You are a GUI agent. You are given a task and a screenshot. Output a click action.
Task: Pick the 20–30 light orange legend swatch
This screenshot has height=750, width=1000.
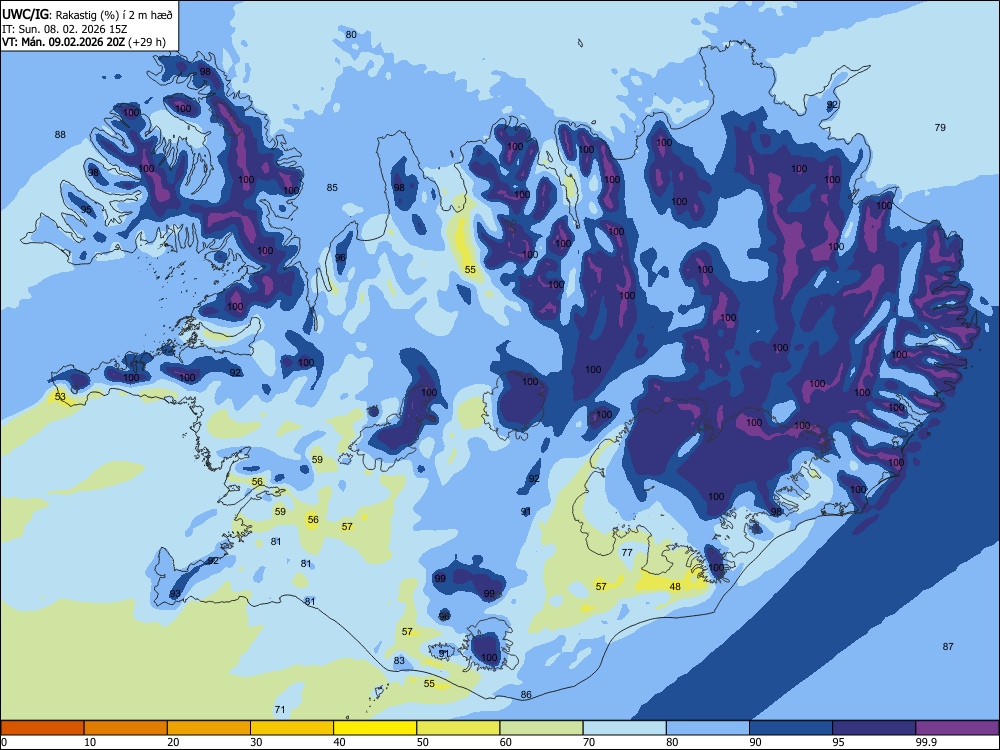click(209, 728)
